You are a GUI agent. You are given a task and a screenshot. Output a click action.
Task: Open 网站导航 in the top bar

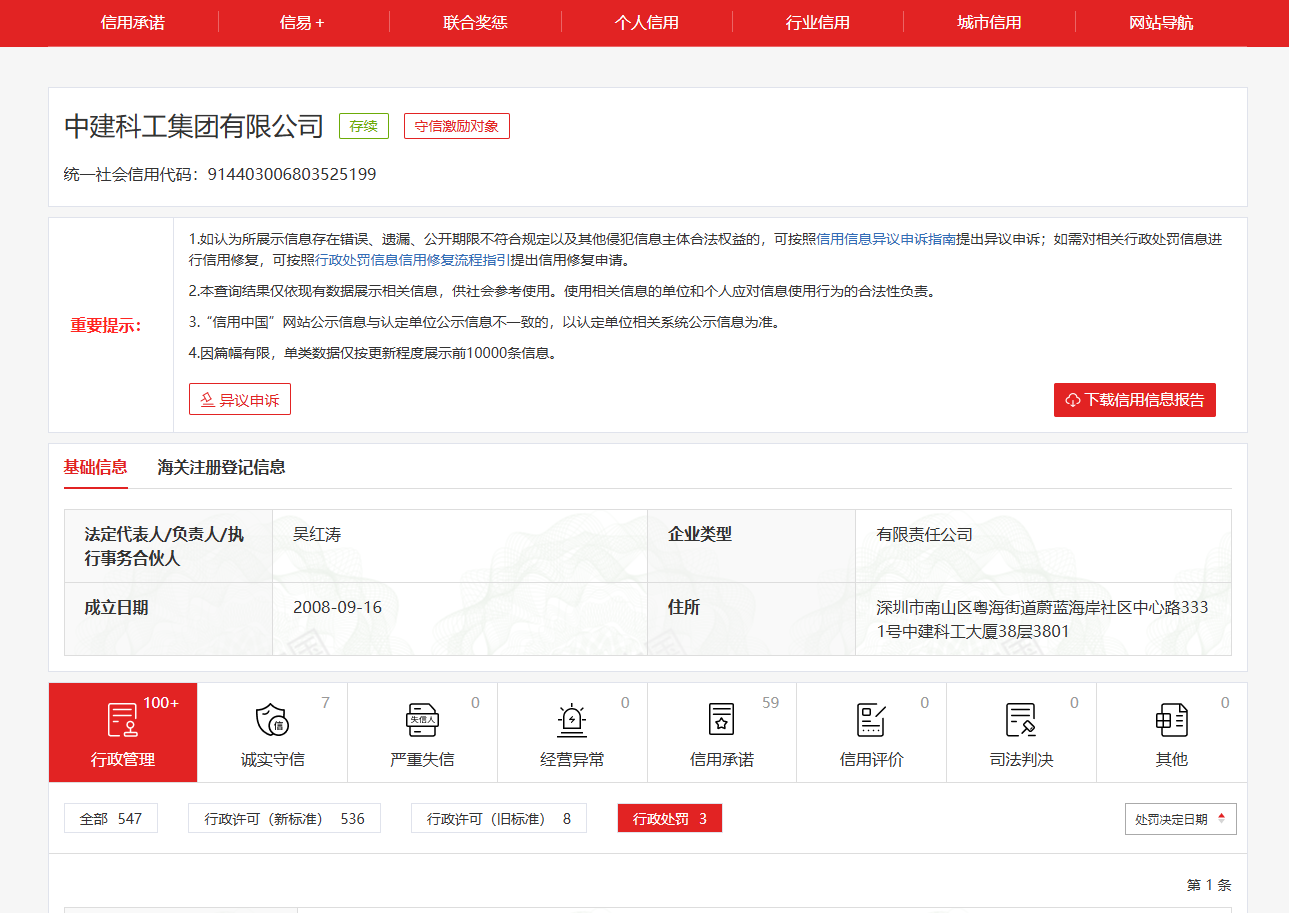(1161, 22)
